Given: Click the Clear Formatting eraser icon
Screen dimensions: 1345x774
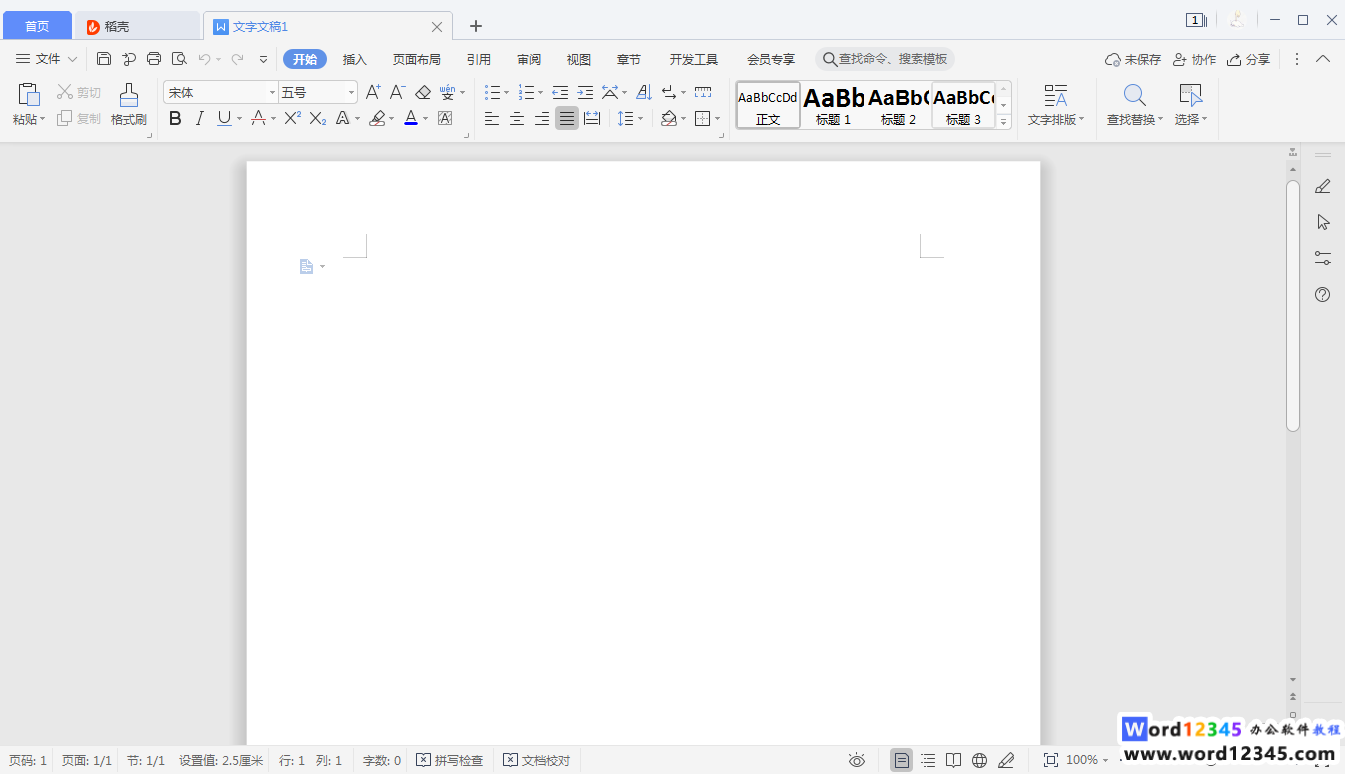Looking at the screenshot, I should [422, 92].
